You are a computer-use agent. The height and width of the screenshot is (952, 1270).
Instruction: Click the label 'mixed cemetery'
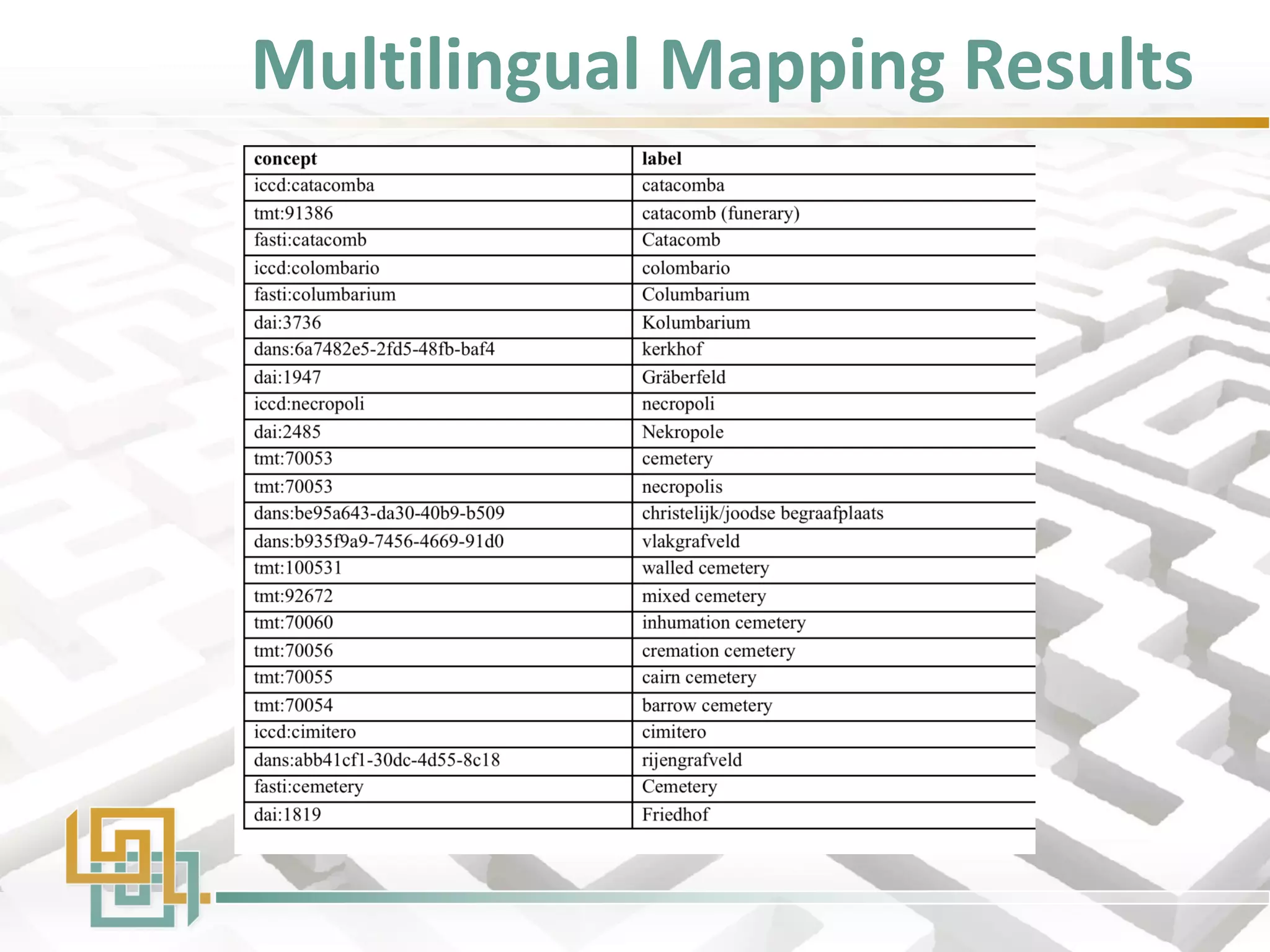pos(704,596)
